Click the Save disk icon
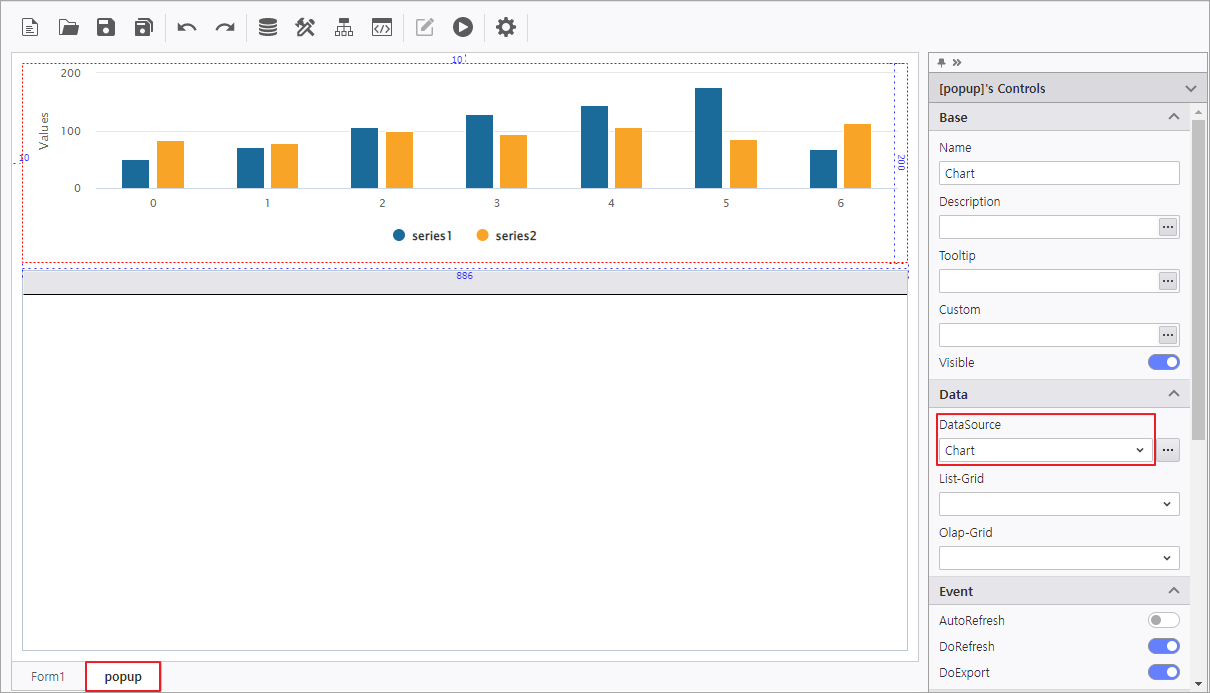The height and width of the screenshot is (693, 1210). pyautogui.click(x=106, y=27)
